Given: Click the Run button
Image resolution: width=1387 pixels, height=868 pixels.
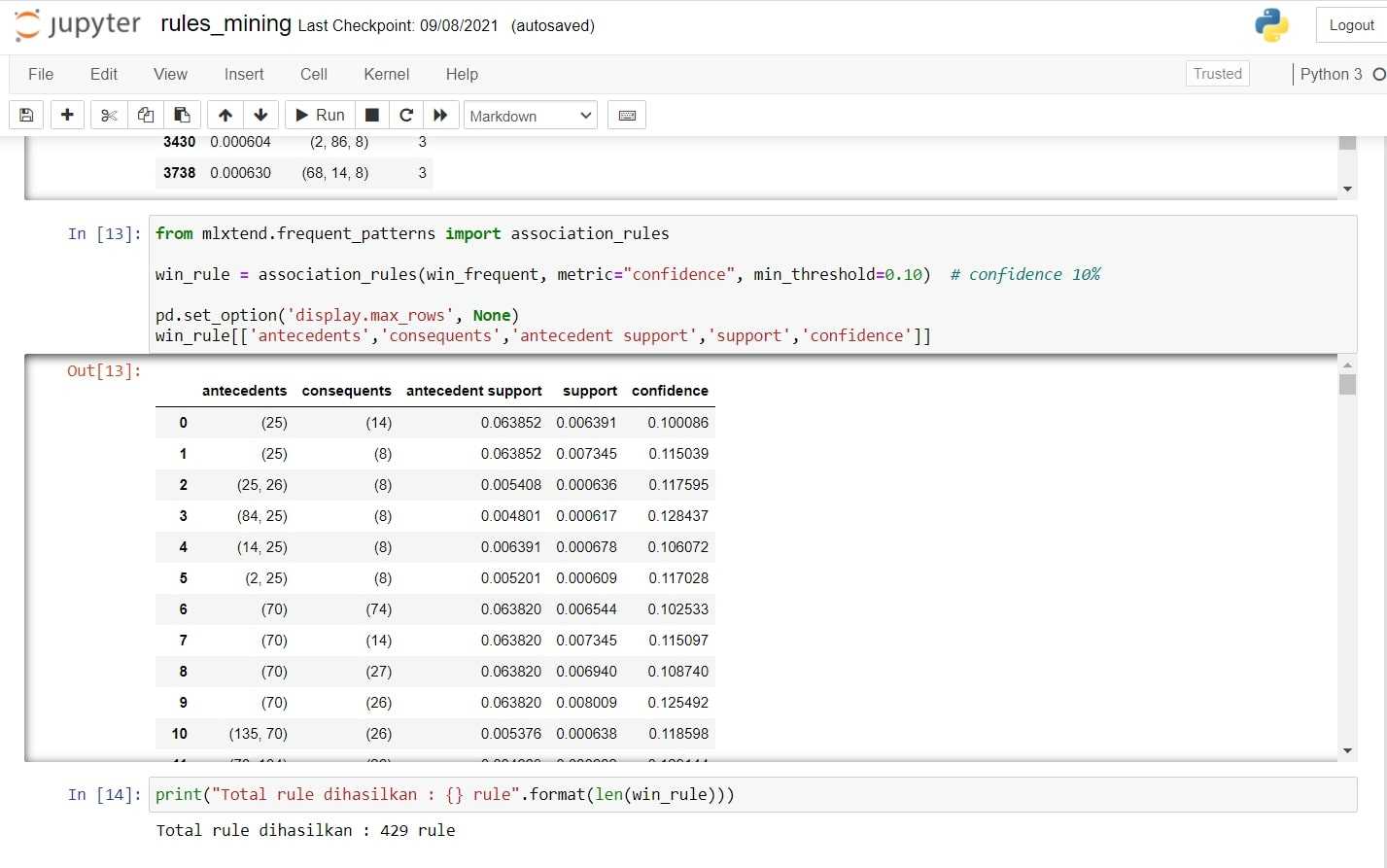Looking at the screenshot, I should pos(320,115).
